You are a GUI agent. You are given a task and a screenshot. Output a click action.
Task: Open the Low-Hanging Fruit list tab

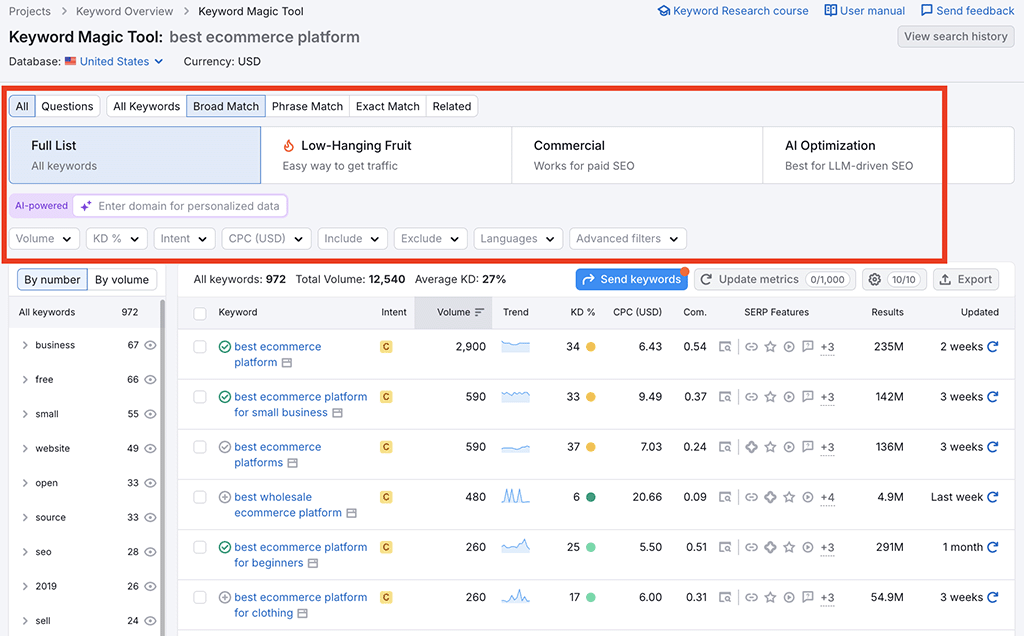coord(386,155)
